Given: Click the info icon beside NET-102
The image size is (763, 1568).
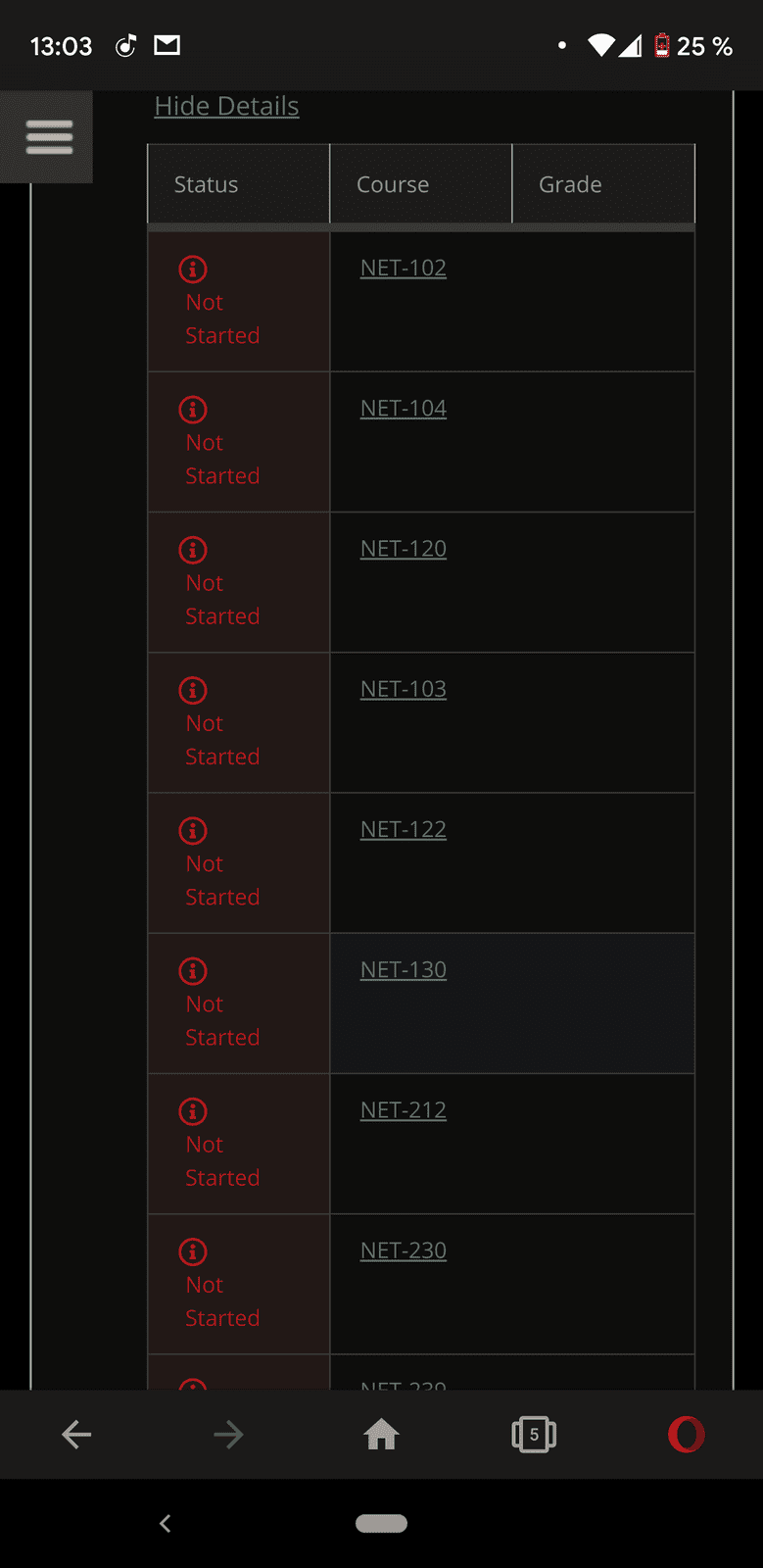Looking at the screenshot, I should (193, 269).
